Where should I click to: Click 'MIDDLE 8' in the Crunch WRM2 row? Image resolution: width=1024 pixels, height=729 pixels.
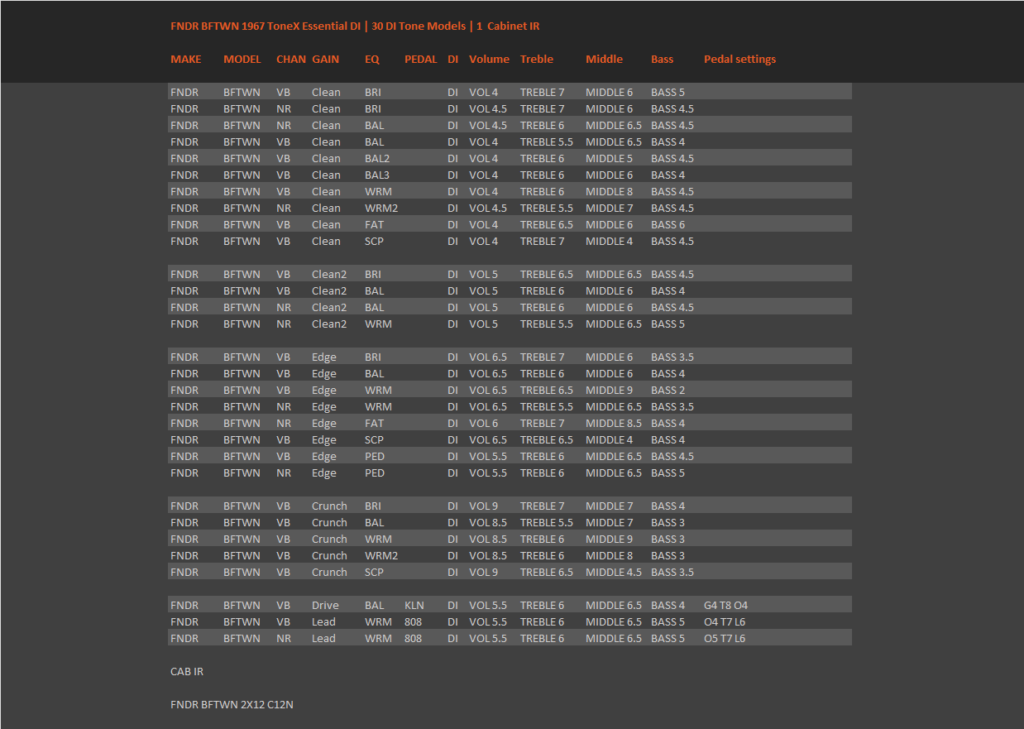coord(609,555)
